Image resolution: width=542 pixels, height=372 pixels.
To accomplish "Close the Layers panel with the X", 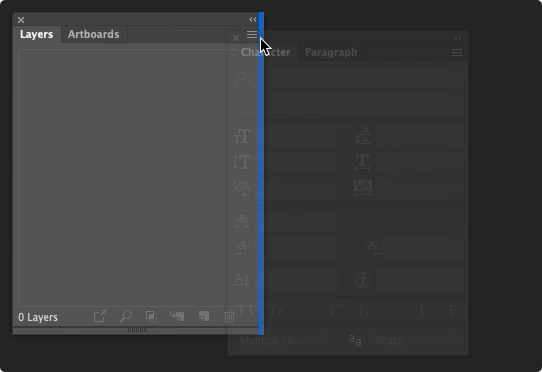I will [x=21, y=20].
